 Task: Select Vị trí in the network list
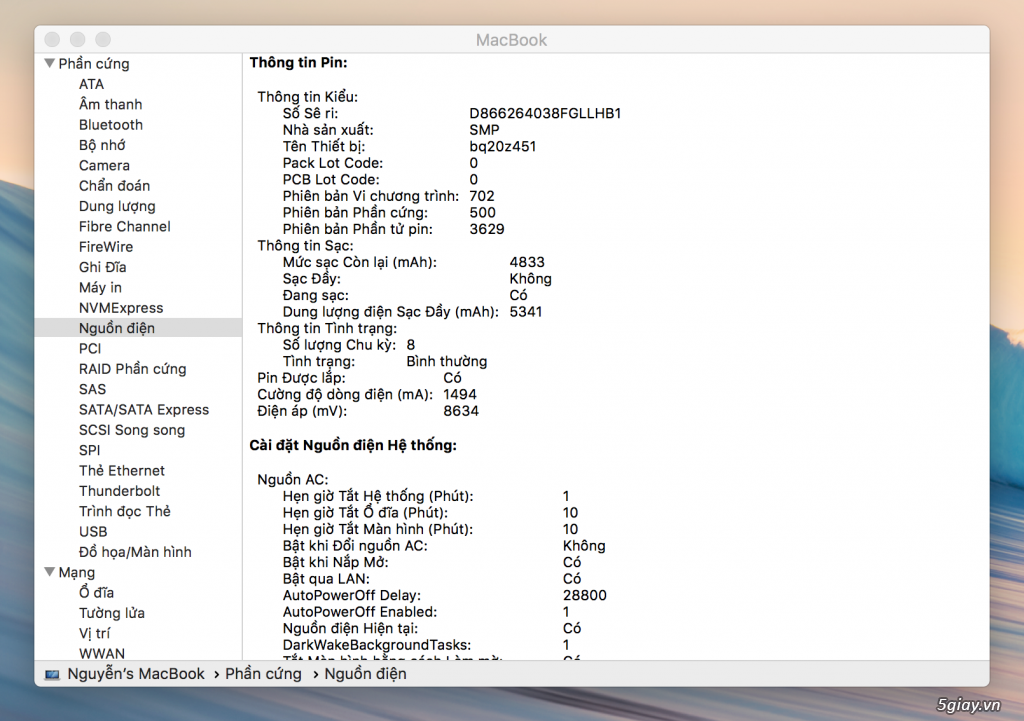(x=95, y=633)
